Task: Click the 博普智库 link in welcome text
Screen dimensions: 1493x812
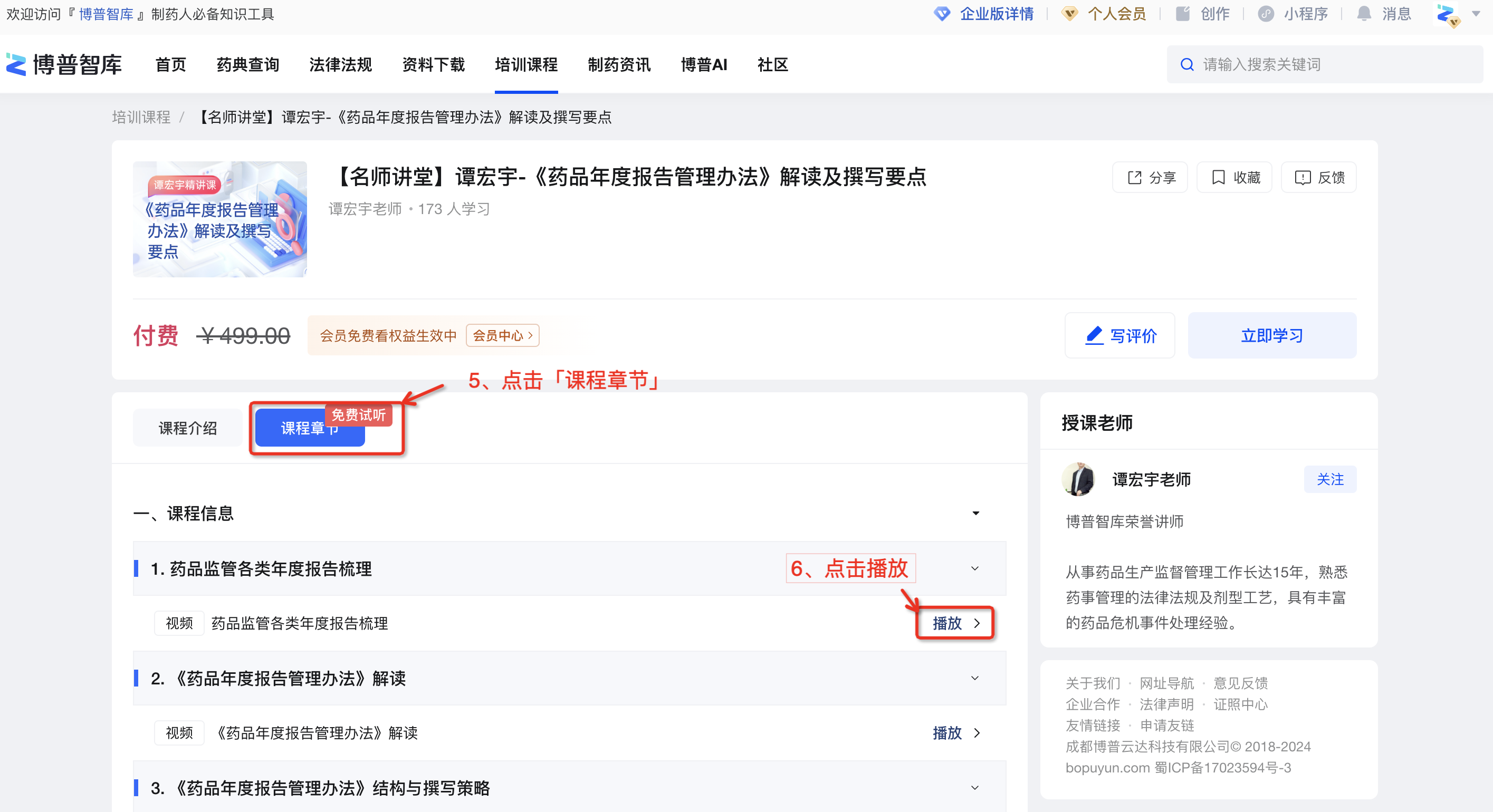Action: pos(106,14)
